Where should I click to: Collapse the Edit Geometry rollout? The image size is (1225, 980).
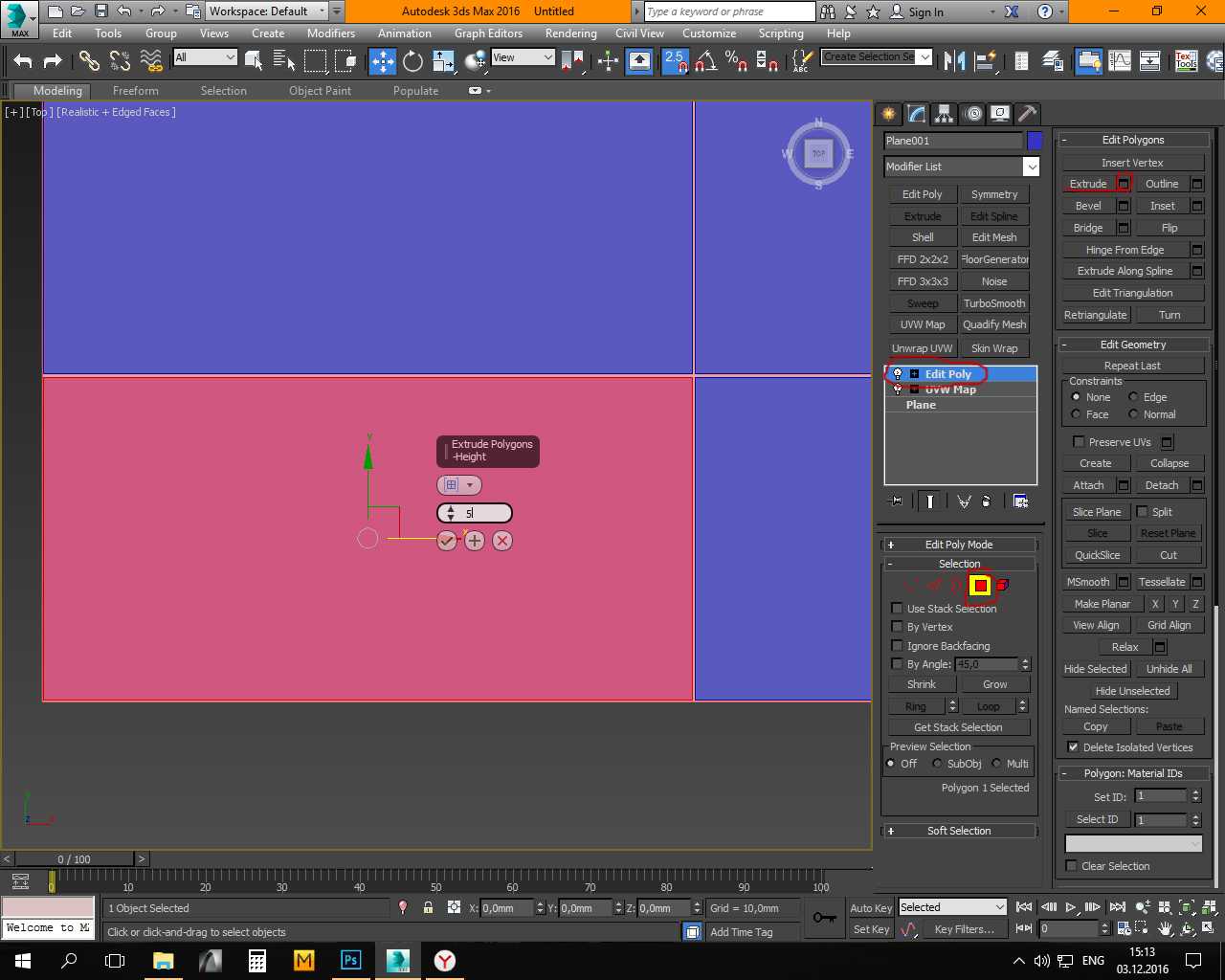coord(1133,345)
